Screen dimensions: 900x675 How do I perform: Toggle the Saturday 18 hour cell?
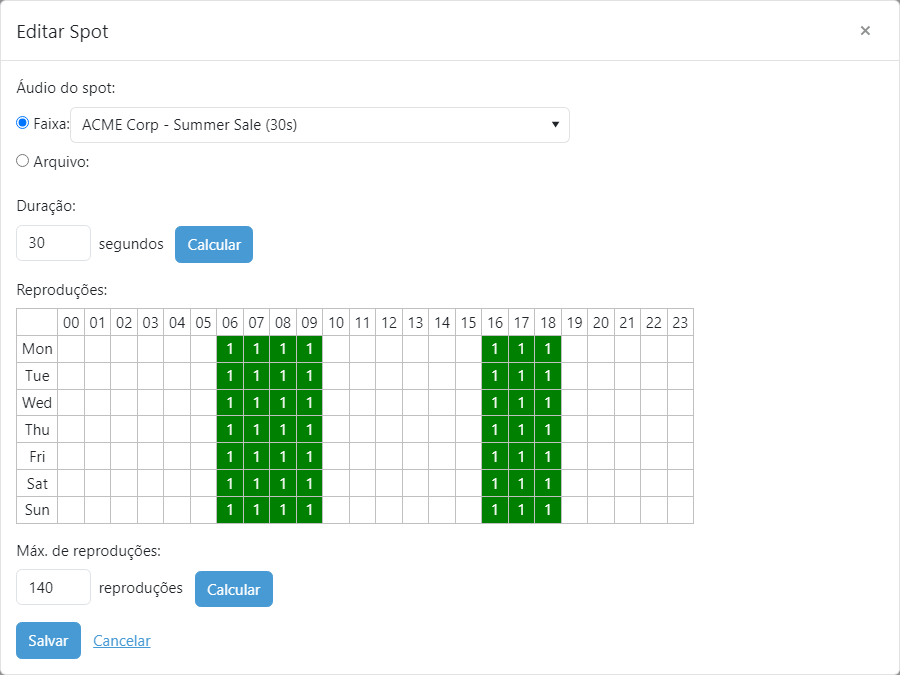548,483
